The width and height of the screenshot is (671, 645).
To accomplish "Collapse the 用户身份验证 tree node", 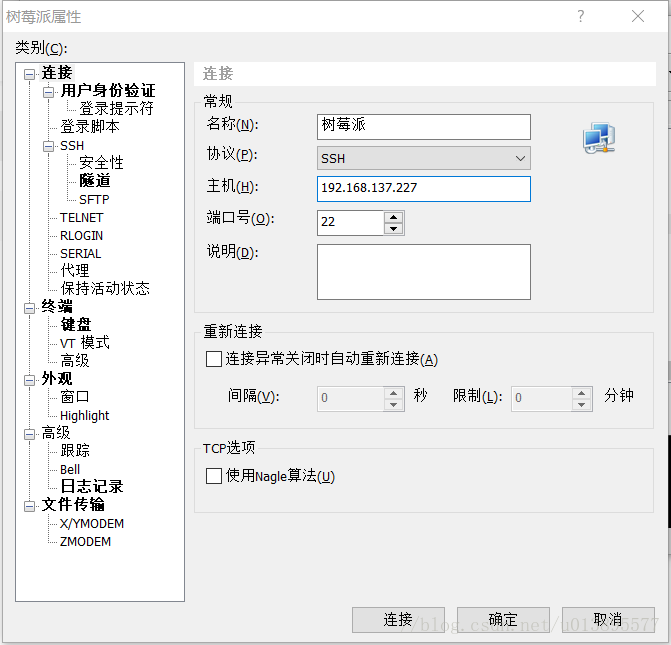I will point(48,92).
